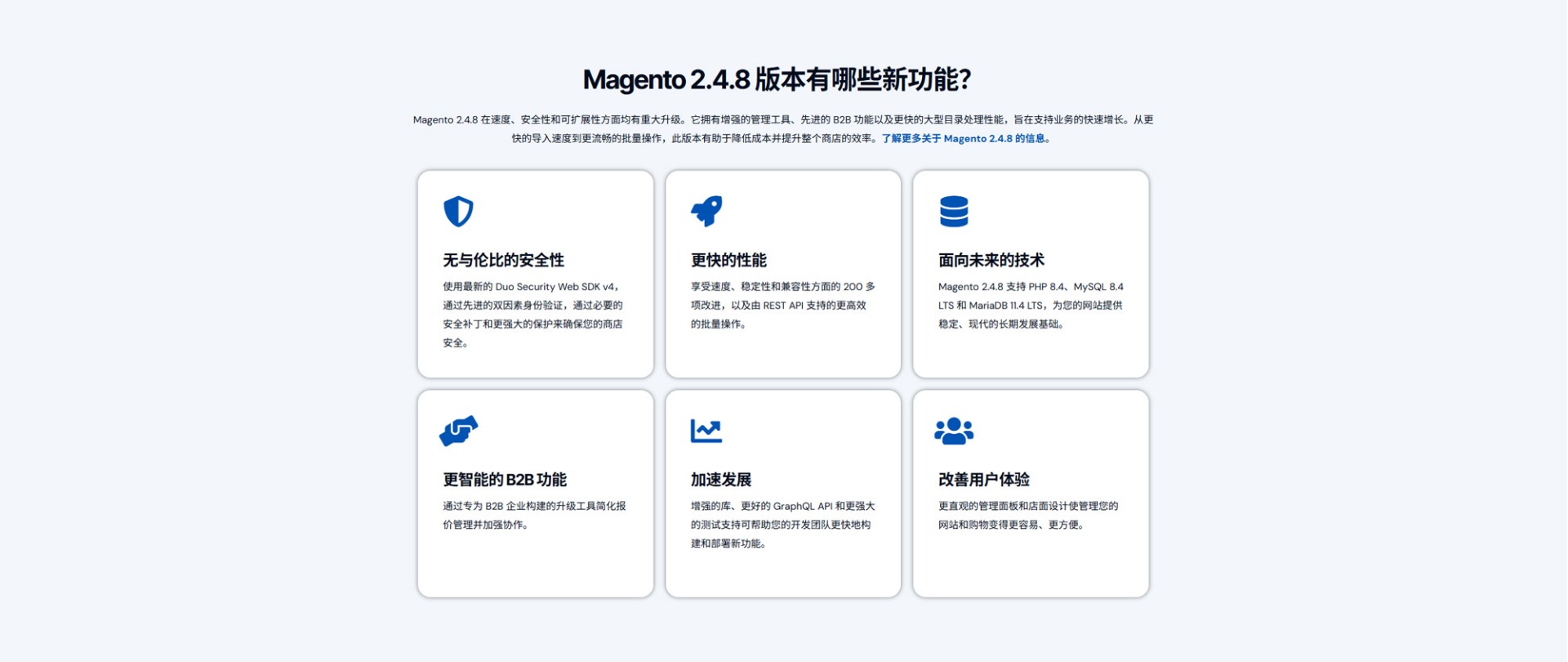Click the Magento 2.4.8 版本有哪些新功能 title
The height and width of the screenshot is (662, 1568).
click(777, 79)
